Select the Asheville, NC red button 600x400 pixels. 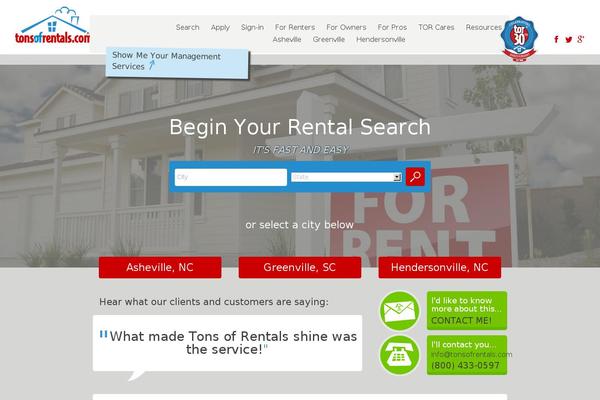tap(160, 267)
